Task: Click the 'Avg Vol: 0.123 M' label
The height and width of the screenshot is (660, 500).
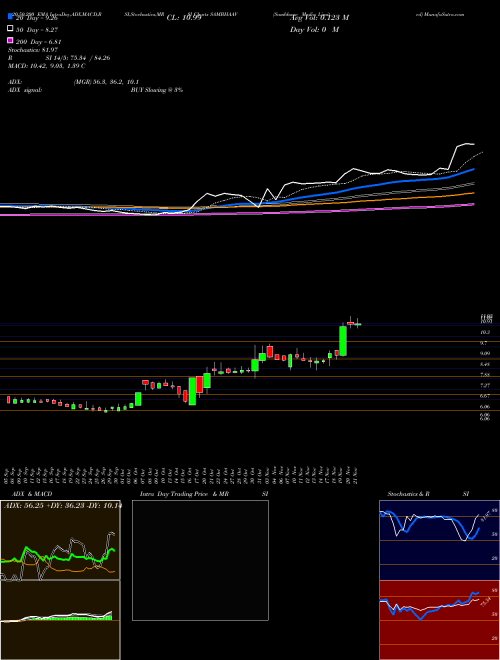Action: (x=319, y=18)
